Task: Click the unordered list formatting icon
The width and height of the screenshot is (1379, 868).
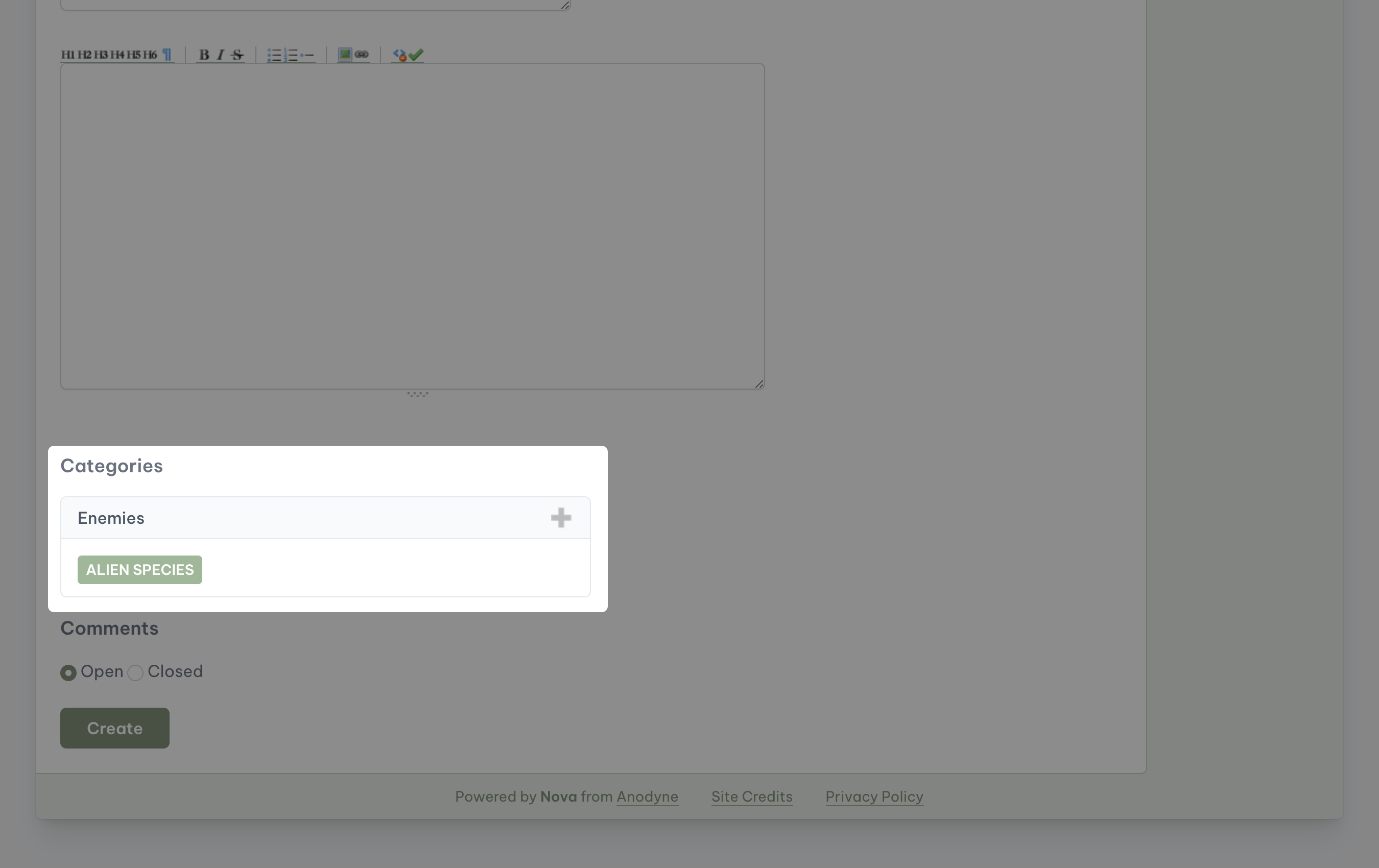Action: coord(273,53)
